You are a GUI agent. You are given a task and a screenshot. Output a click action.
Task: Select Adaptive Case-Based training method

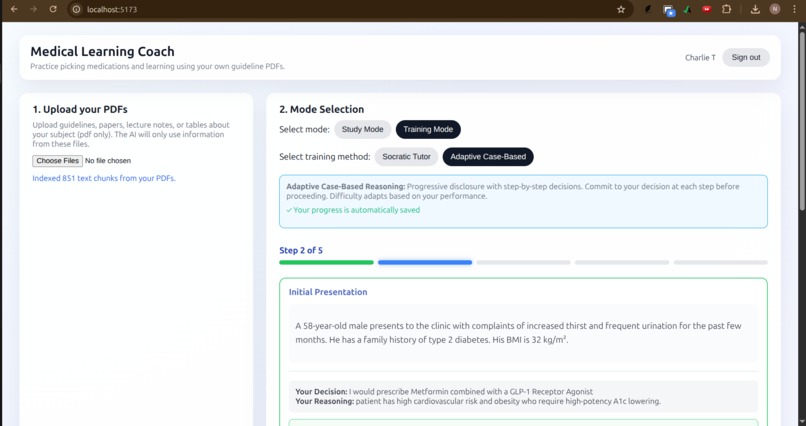(488, 157)
